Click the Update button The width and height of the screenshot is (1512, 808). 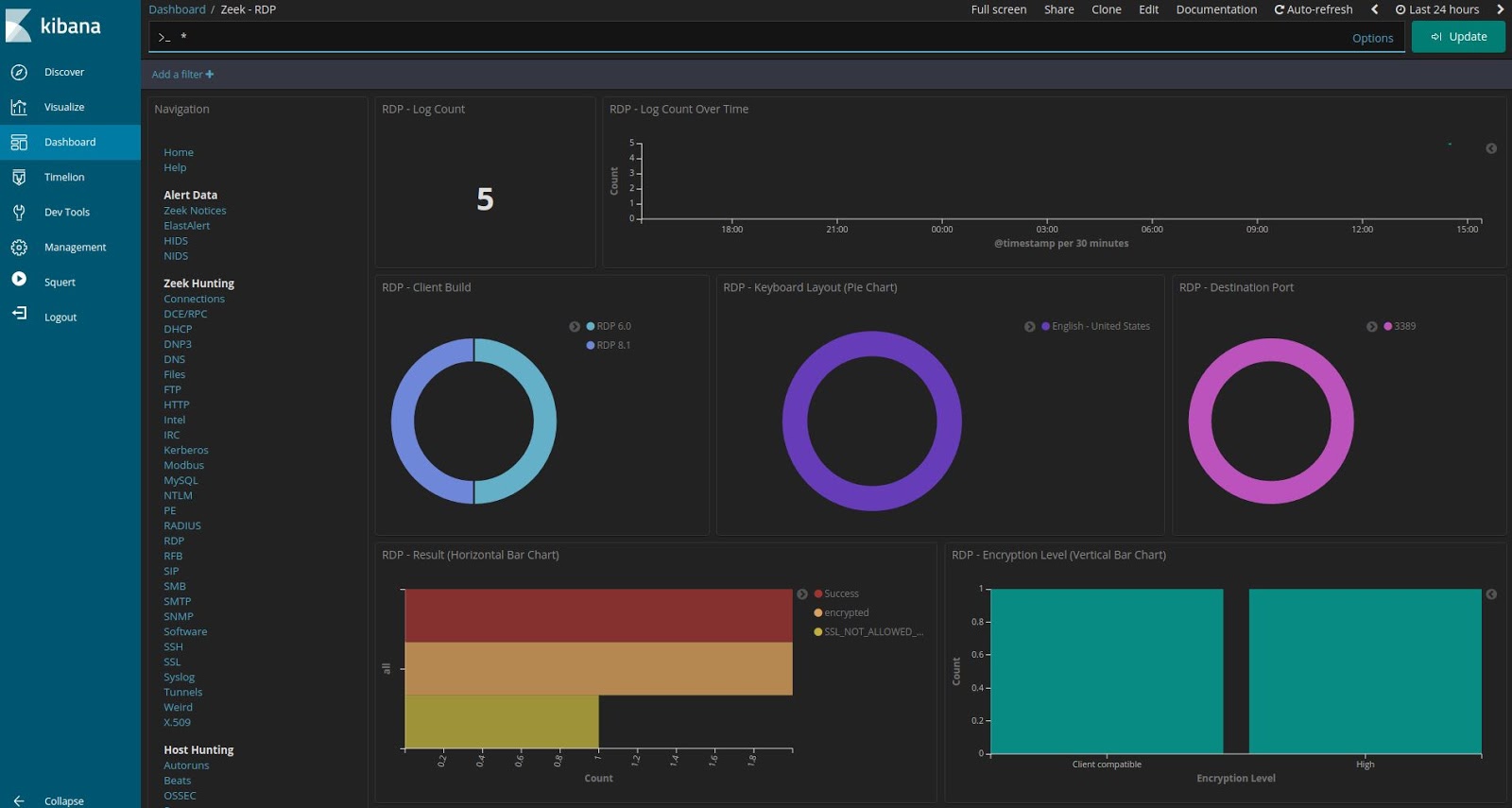point(1458,37)
